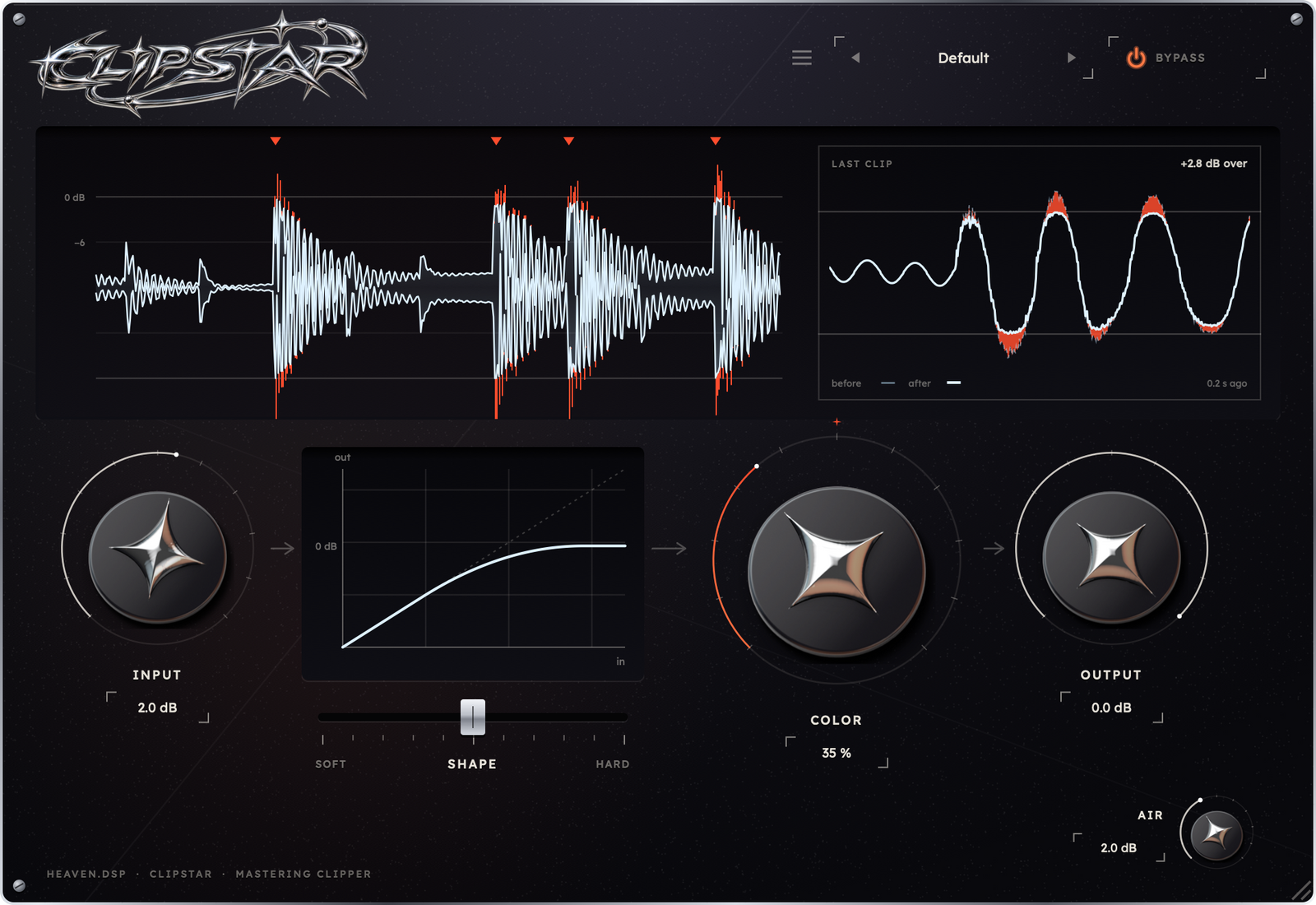Image resolution: width=1316 pixels, height=905 pixels.
Task: Click the AIR label
Action: tap(1150, 815)
